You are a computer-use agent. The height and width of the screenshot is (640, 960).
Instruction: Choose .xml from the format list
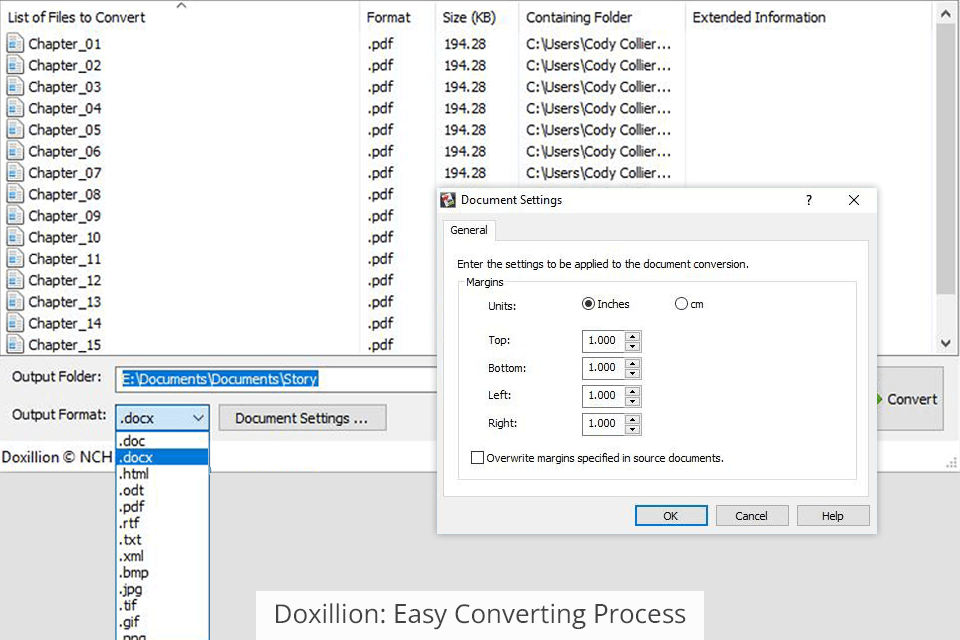(163, 556)
